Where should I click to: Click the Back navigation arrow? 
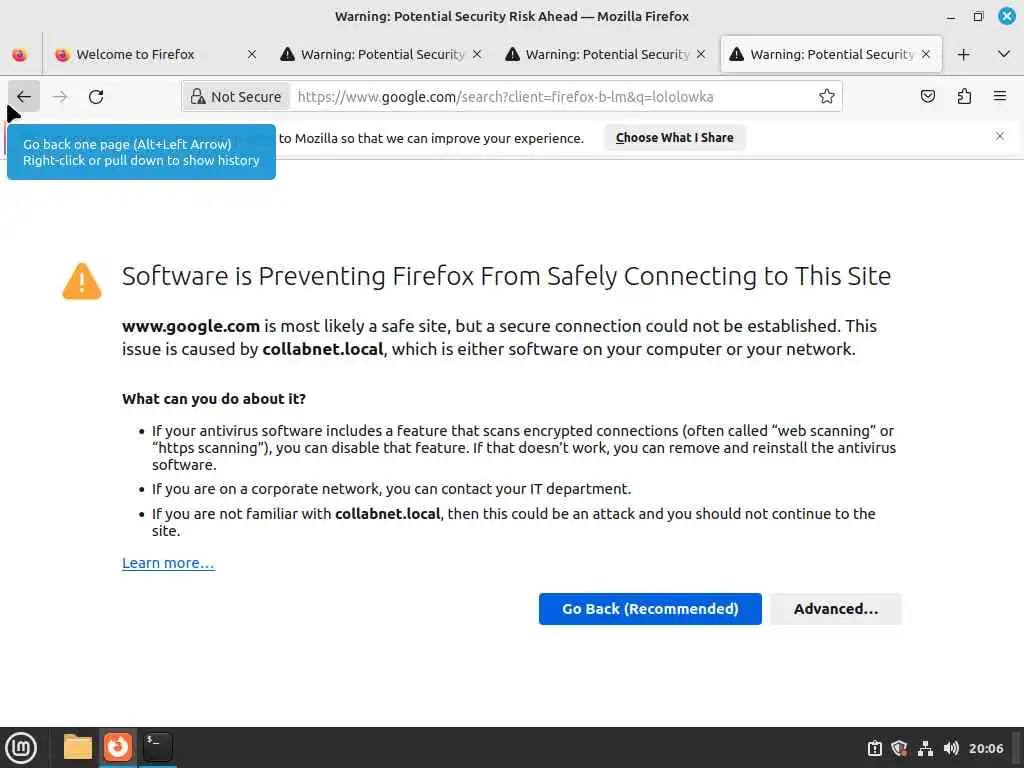24,97
